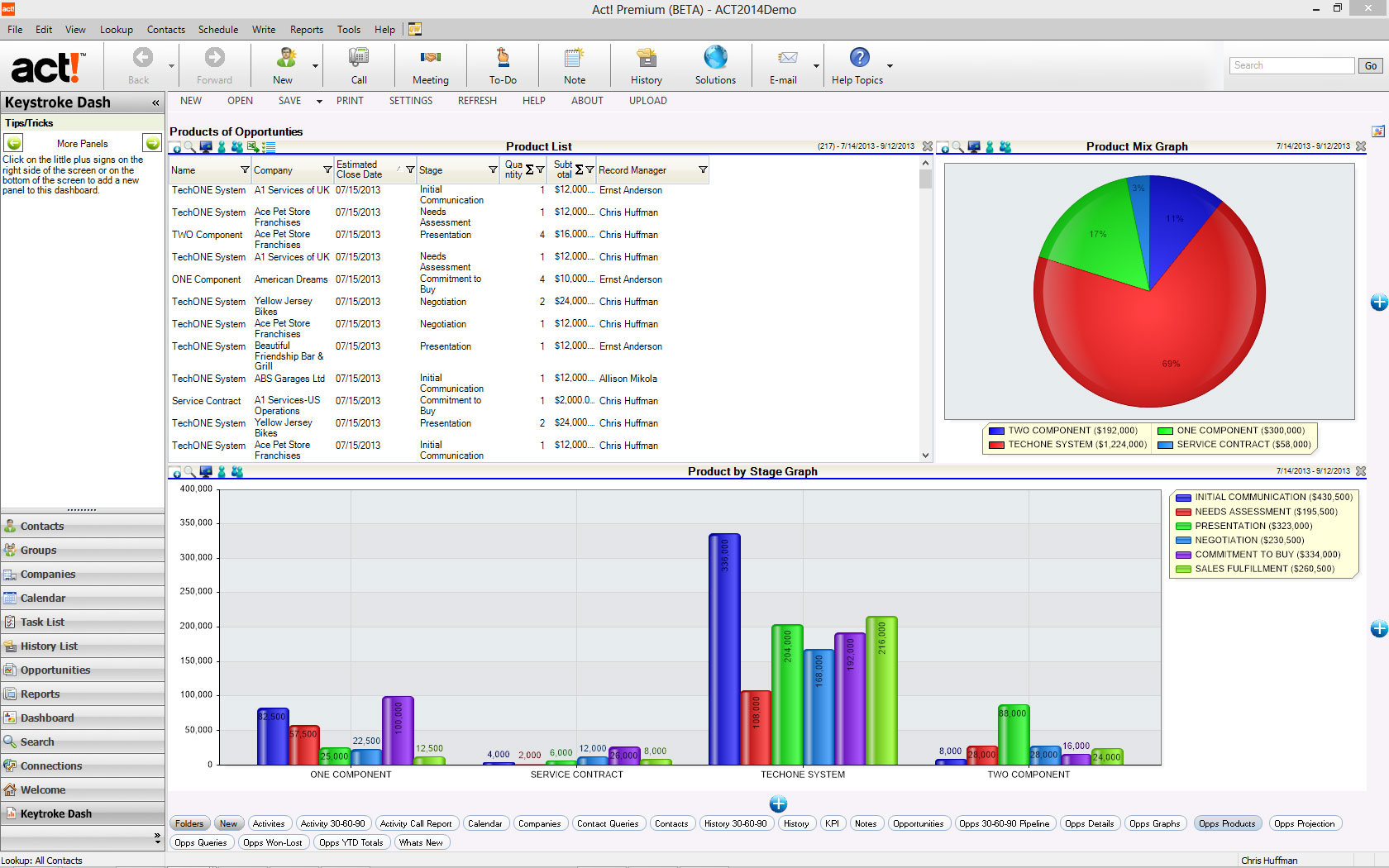The width and height of the screenshot is (1389, 868).
Task: Click the monitor icon in Product by Stage Graph header
Action: pos(206,472)
